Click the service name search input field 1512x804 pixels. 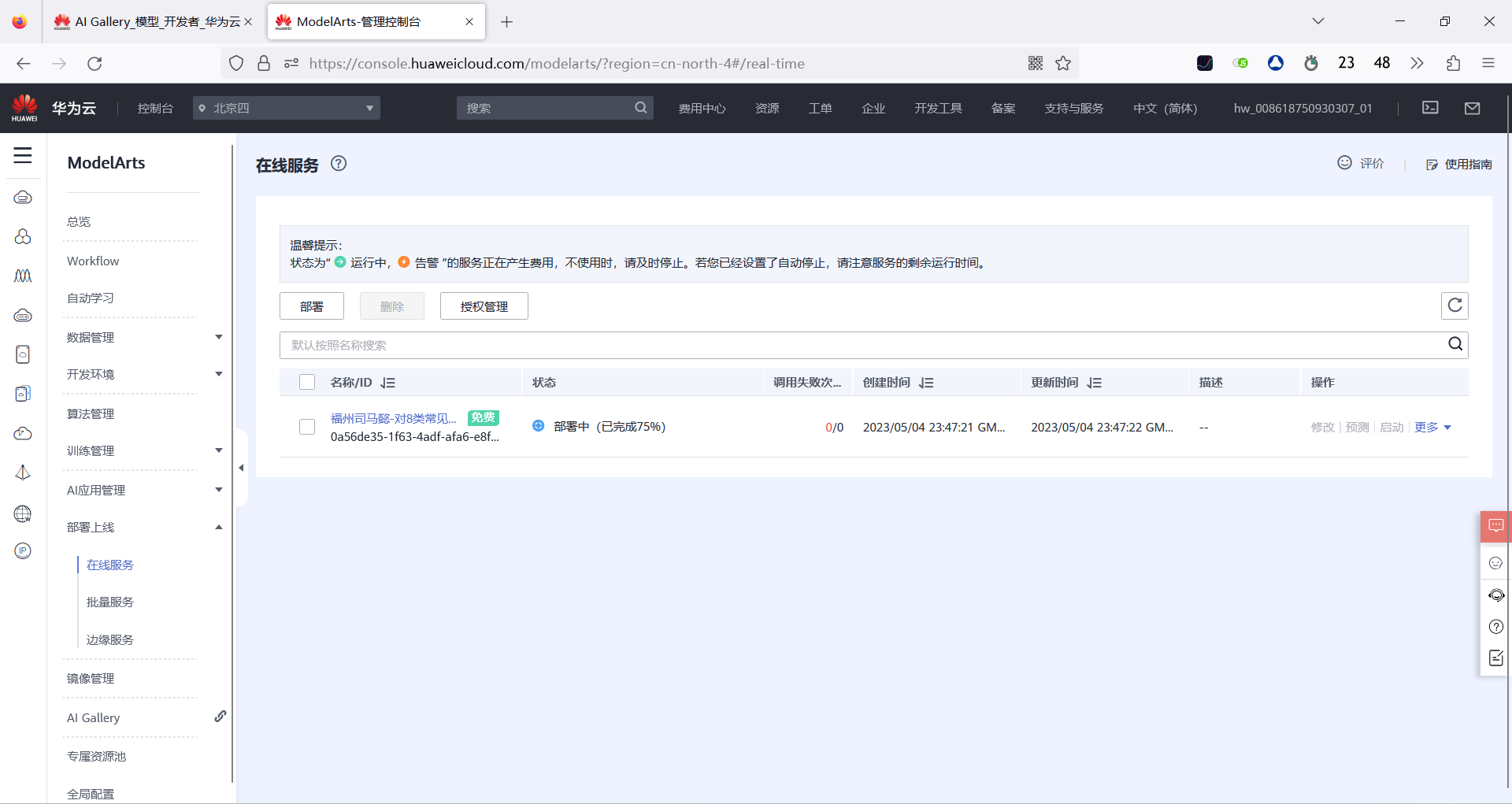tap(787, 345)
